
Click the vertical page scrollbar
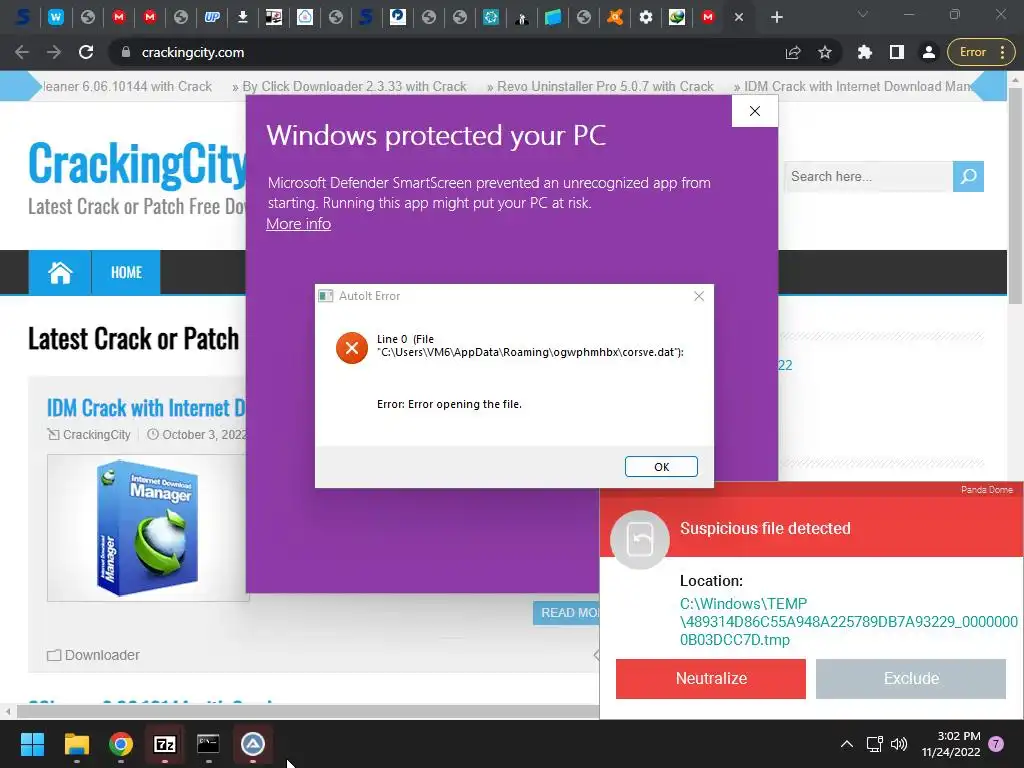pos(1014,196)
